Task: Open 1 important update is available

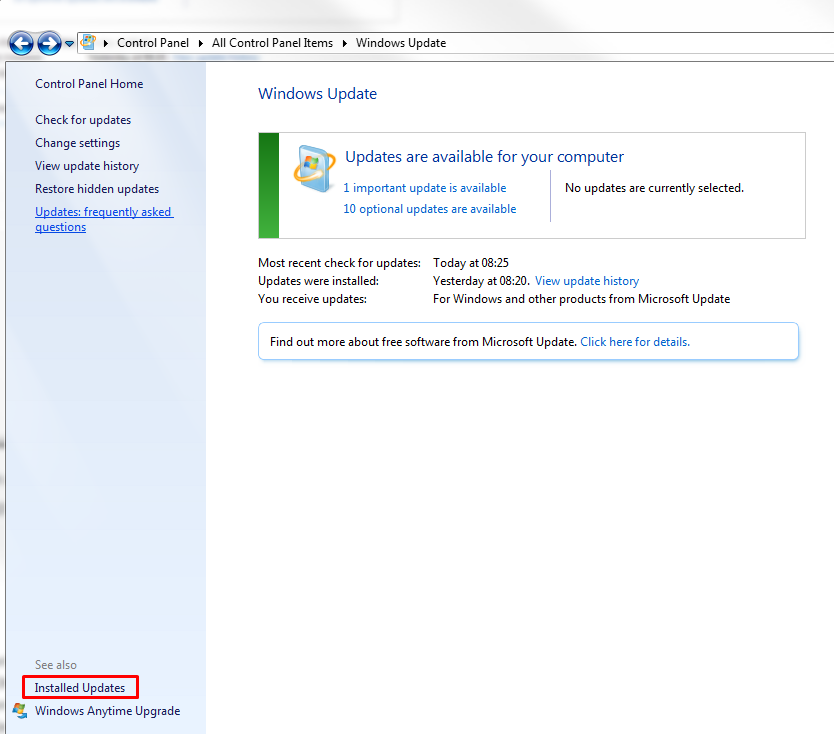Action: (x=424, y=188)
